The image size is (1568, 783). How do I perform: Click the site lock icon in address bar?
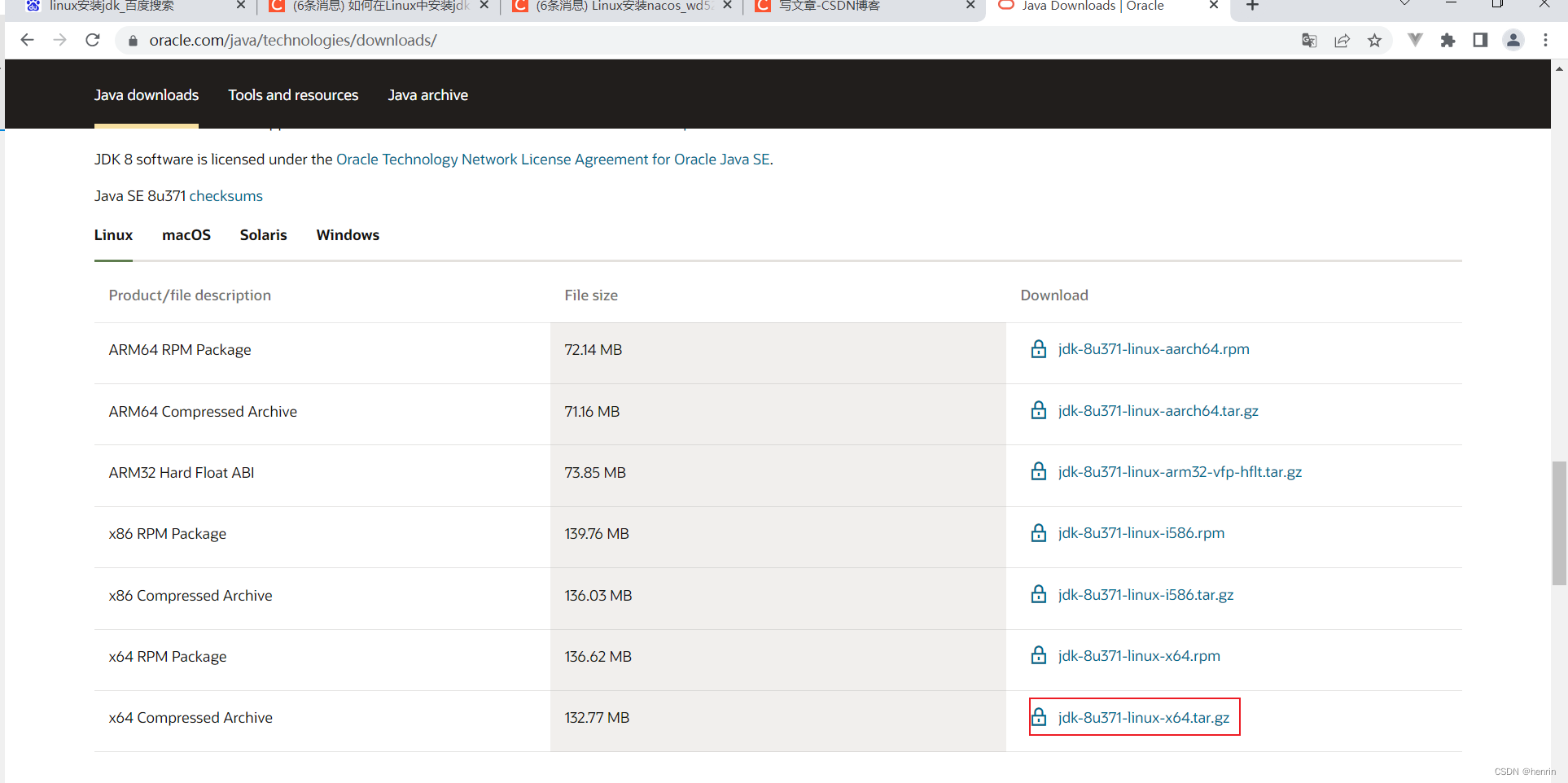click(x=133, y=41)
